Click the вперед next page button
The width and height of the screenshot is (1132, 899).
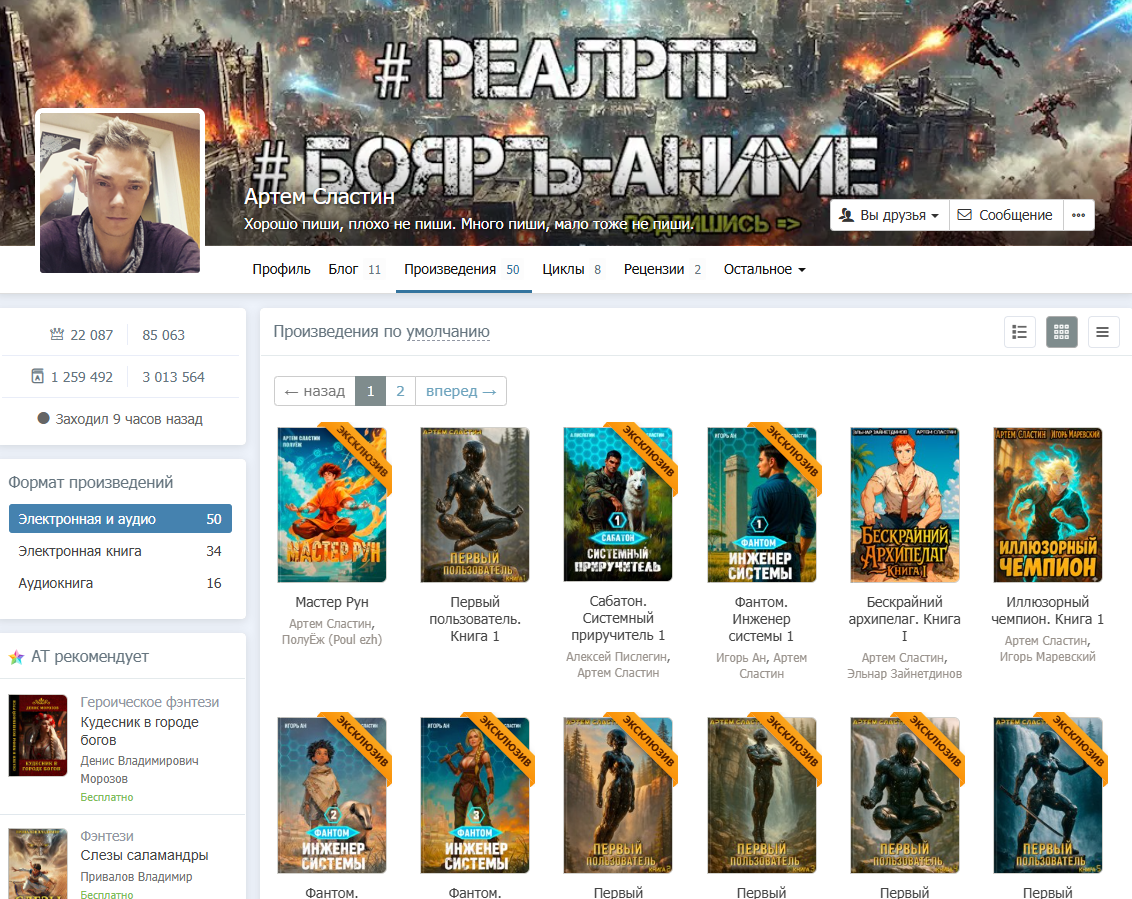(461, 391)
